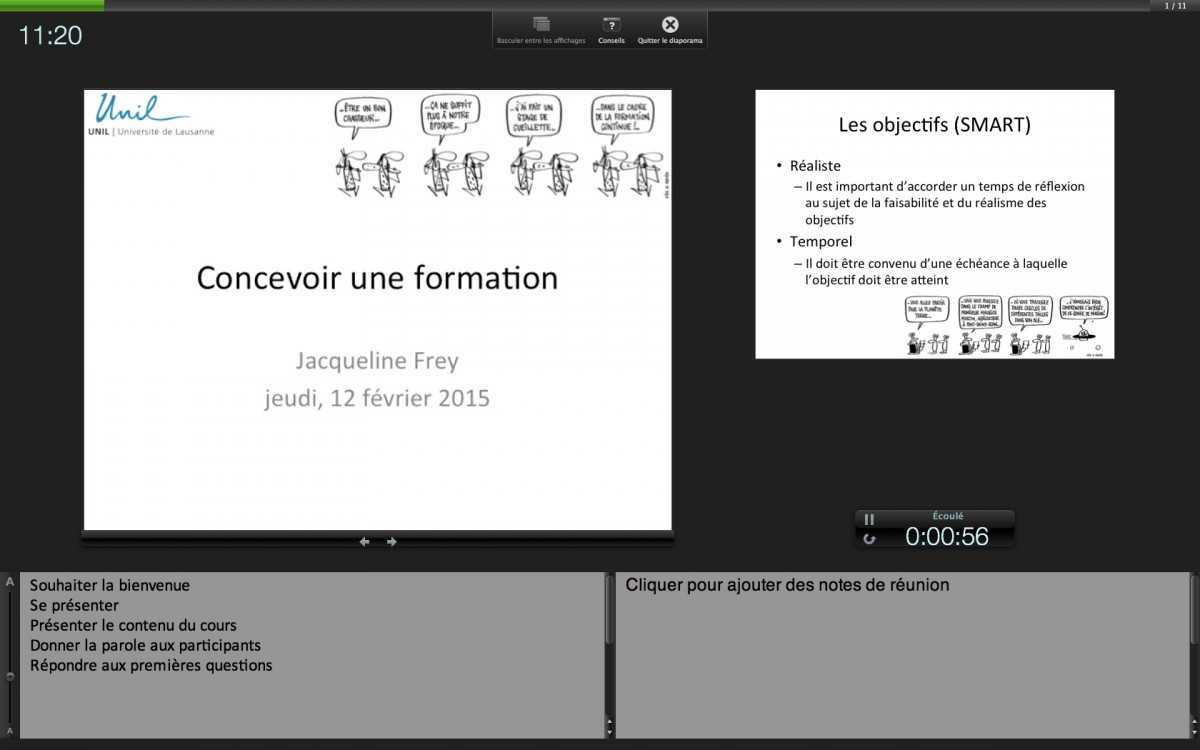The height and width of the screenshot is (750, 1200).
Task: Click the meeting notes pane scrollbar
Action: [1193, 610]
